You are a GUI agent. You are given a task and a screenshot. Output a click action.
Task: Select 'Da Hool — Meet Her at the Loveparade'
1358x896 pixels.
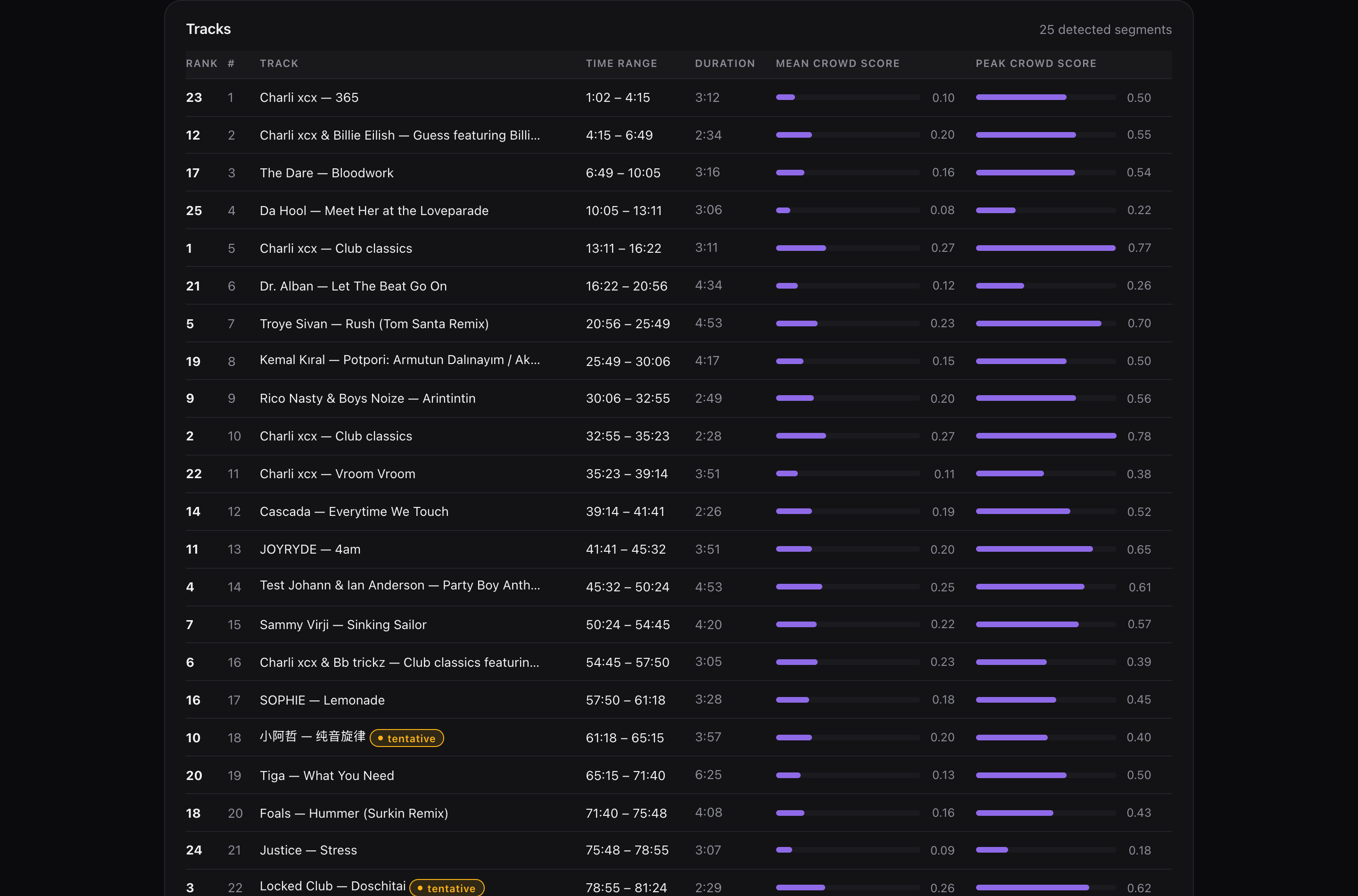(x=374, y=211)
